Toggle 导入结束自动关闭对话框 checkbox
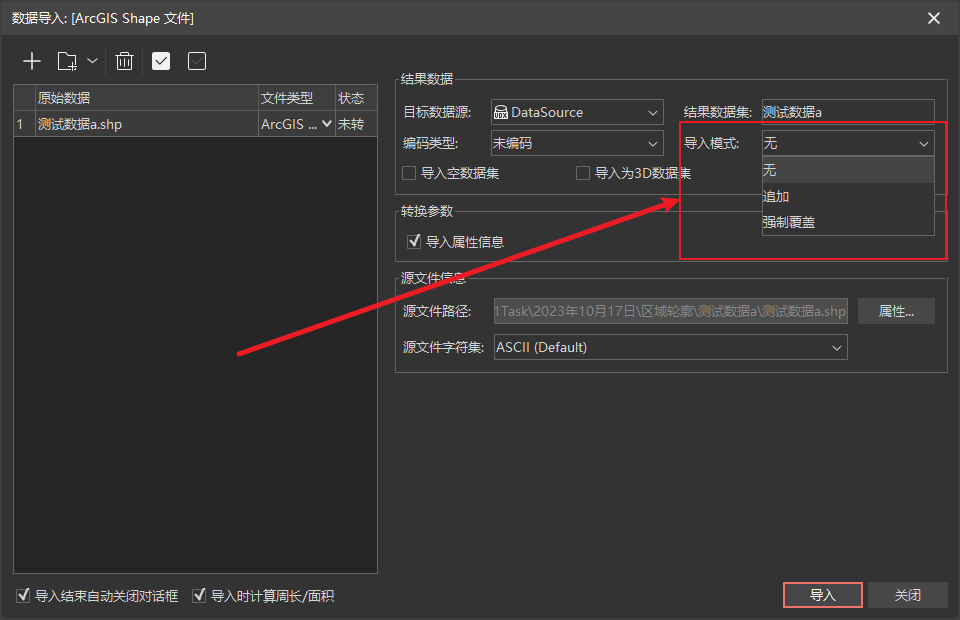 tap(23, 595)
